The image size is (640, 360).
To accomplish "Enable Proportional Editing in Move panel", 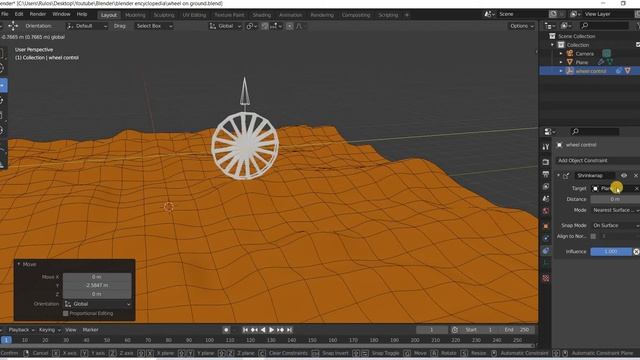I will (x=65, y=313).
